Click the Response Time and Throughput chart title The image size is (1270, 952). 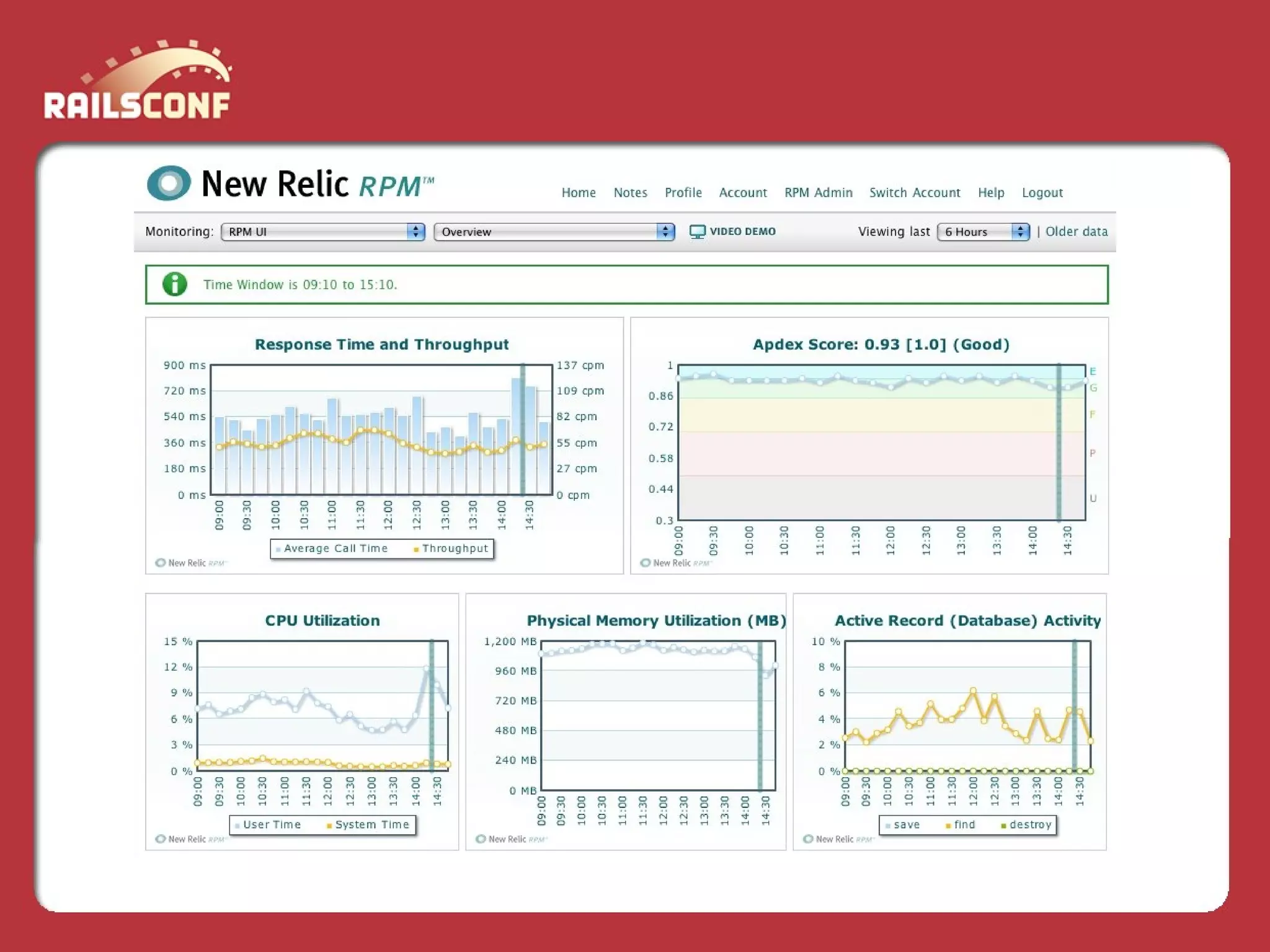tap(382, 345)
